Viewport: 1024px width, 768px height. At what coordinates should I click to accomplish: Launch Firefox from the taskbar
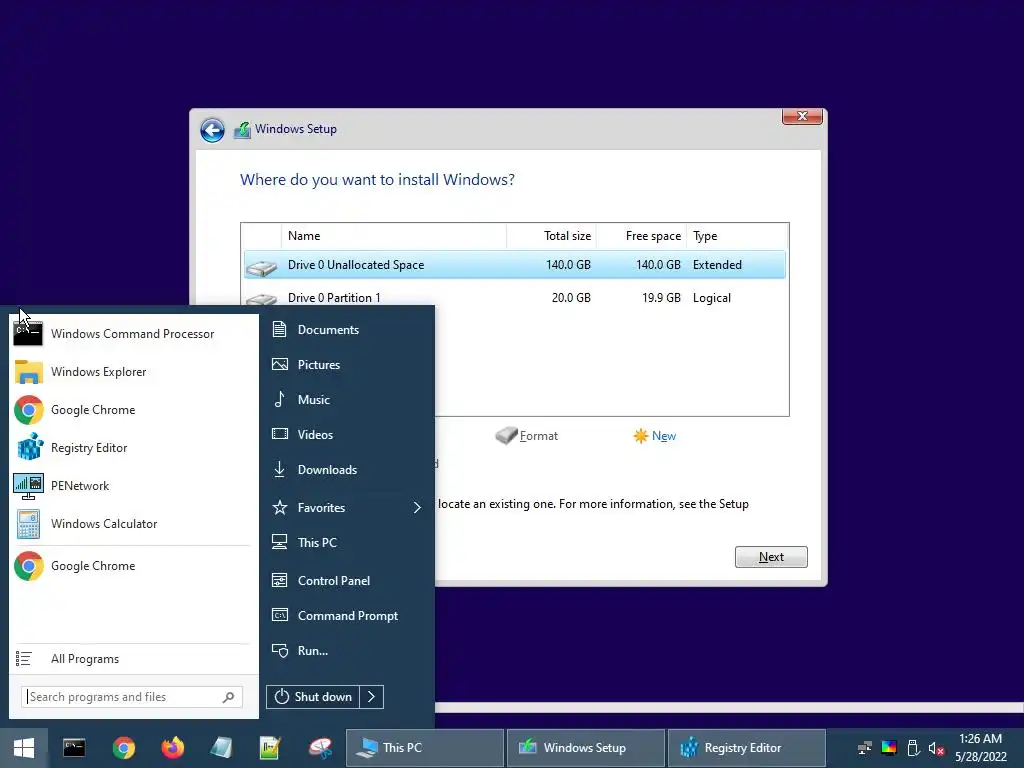pyautogui.click(x=172, y=748)
